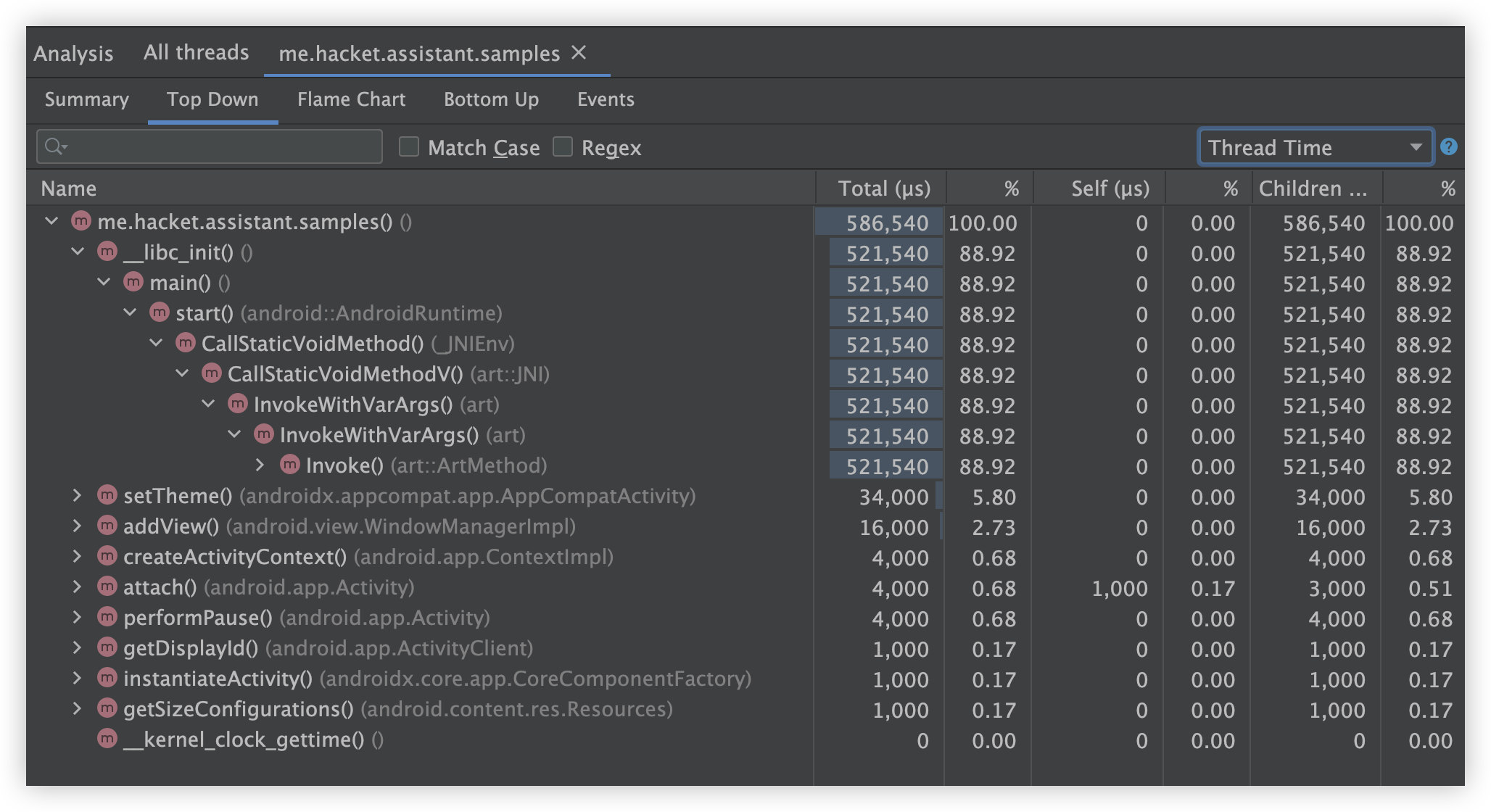Sort by the Self (μs) column header
This screenshot has height=812, width=1491.
tap(1110, 188)
